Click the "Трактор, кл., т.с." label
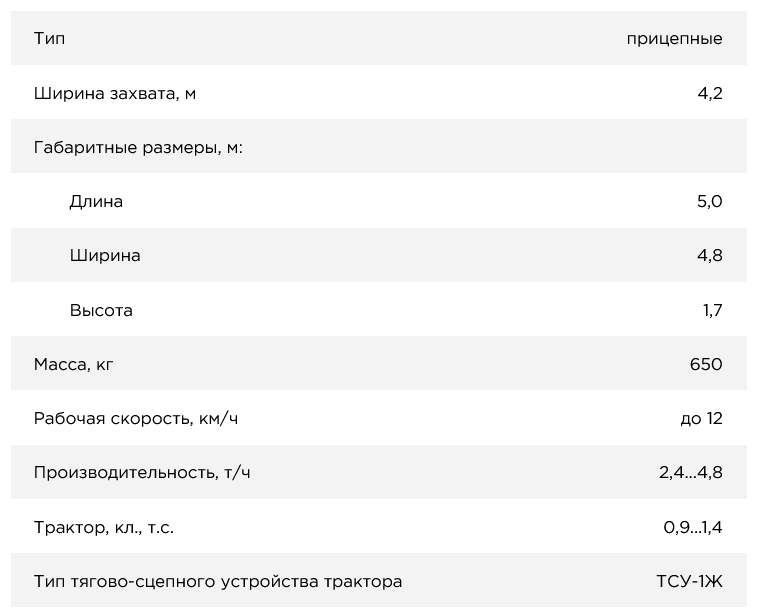The image size is (759, 612). point(104,527)
